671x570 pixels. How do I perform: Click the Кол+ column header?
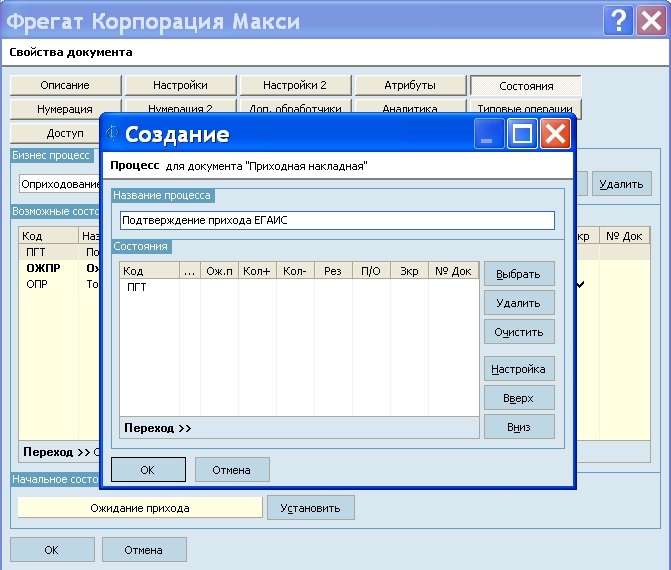point(257,271)
